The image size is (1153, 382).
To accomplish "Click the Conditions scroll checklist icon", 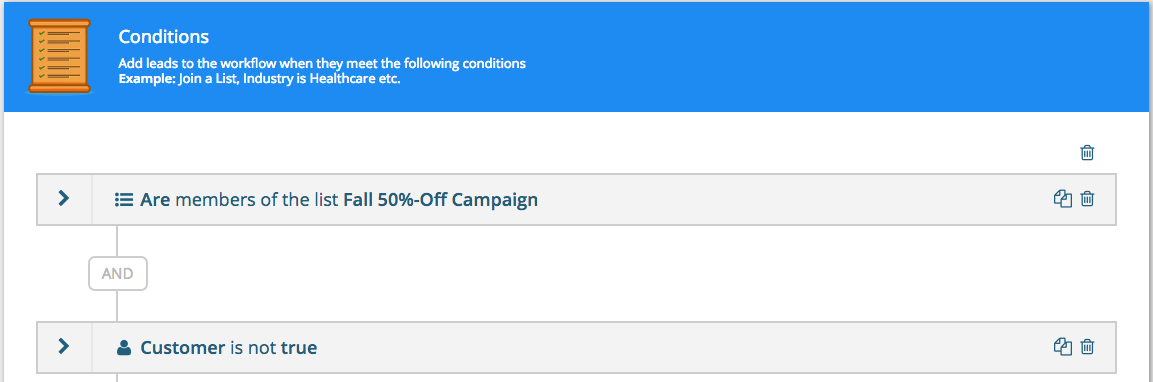I will (60, 57).
